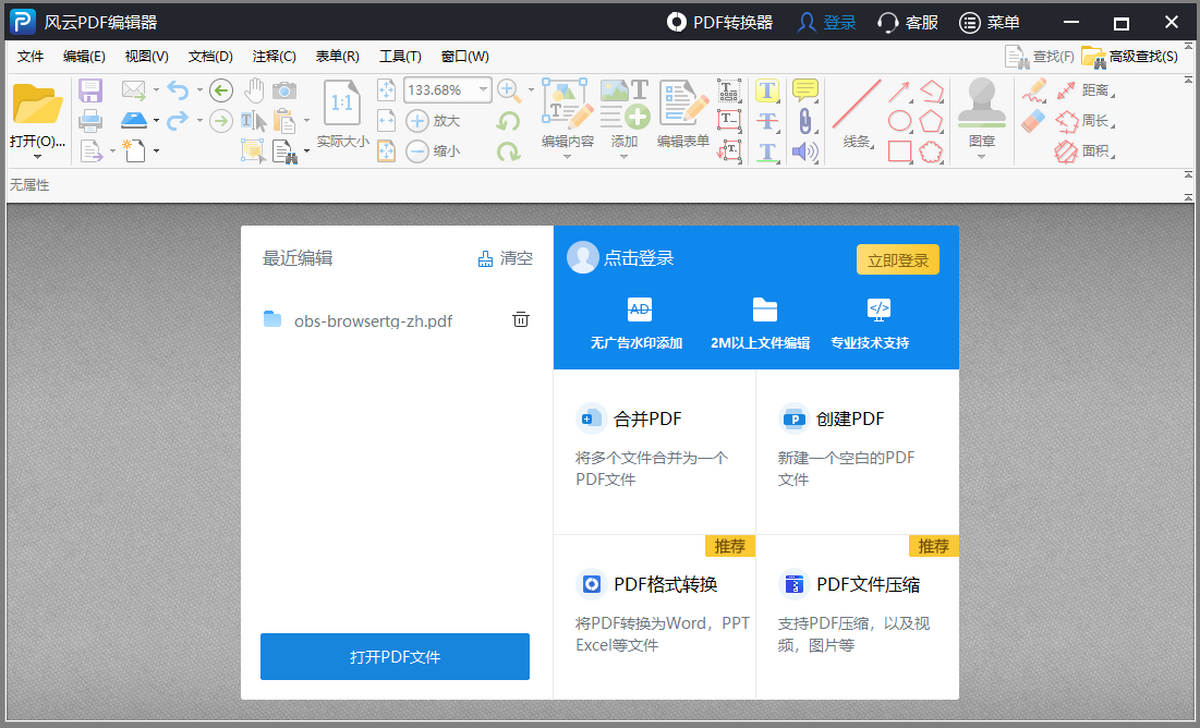Open the PDF格式转换 card

[x=654, y=617]
